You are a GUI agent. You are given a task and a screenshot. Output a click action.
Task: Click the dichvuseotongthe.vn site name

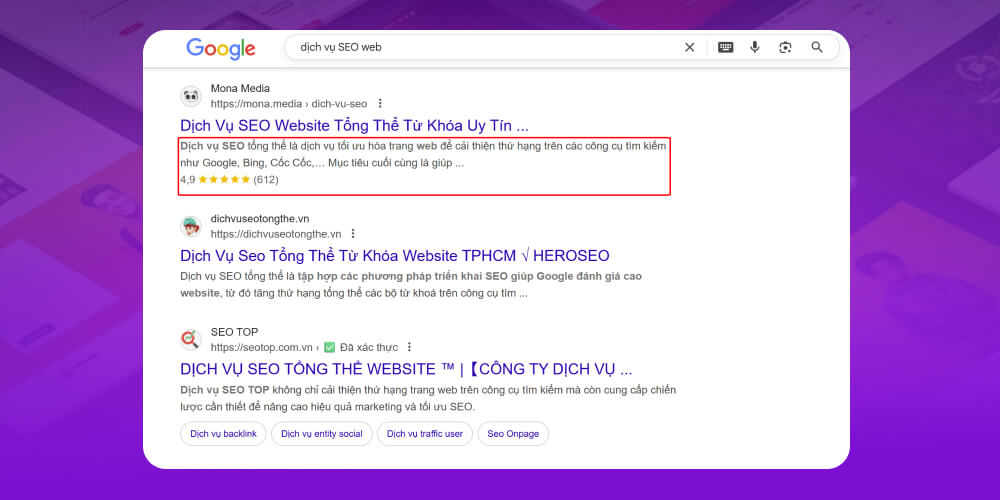pyautogui.click(x=260, y=219)
